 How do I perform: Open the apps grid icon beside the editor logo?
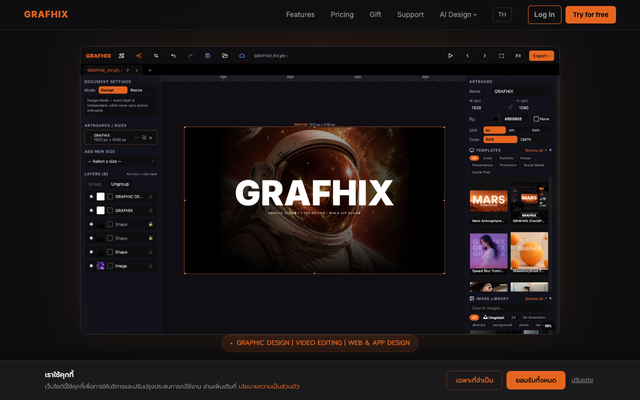(121, 56)
